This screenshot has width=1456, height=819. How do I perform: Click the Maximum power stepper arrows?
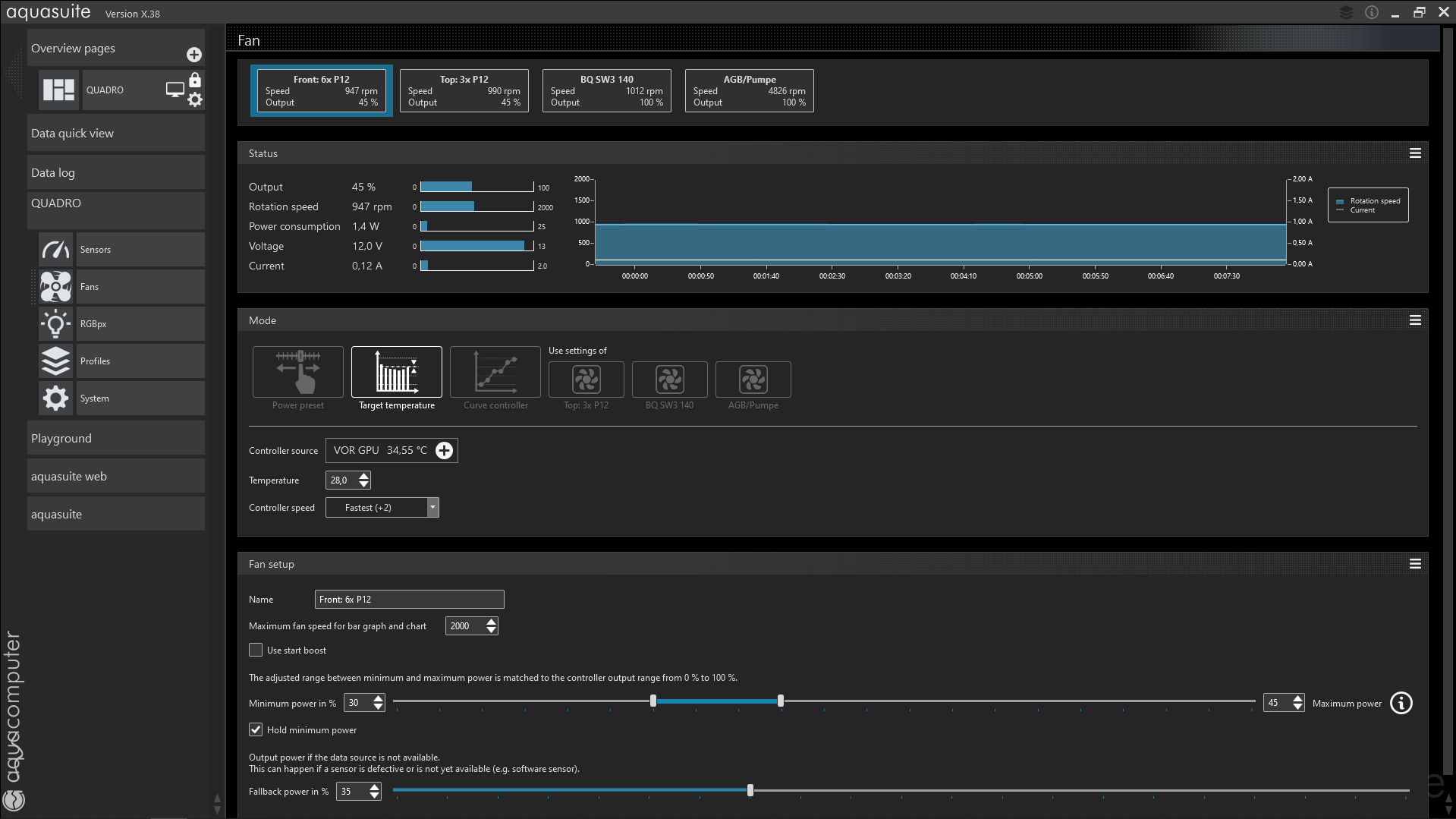pos(1298,703)
